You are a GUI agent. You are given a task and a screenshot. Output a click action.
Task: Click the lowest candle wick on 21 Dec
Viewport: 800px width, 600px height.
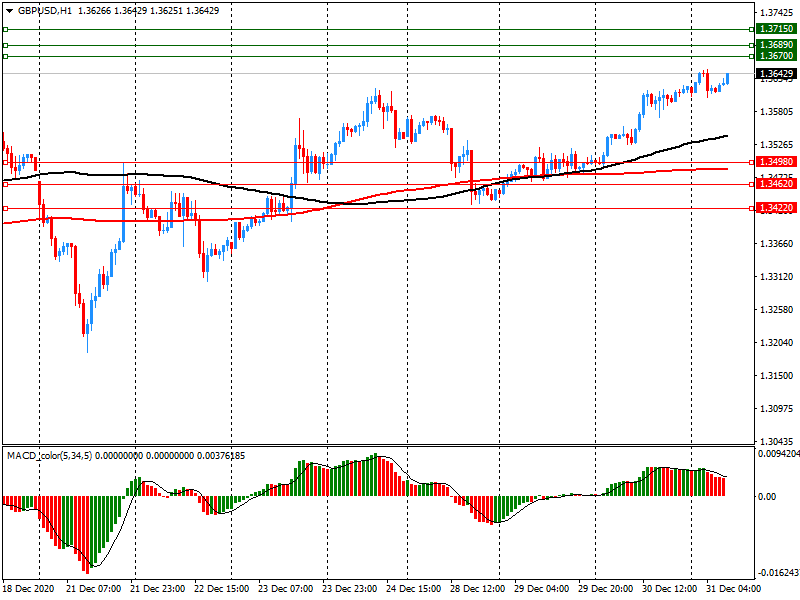pos(87,346)
